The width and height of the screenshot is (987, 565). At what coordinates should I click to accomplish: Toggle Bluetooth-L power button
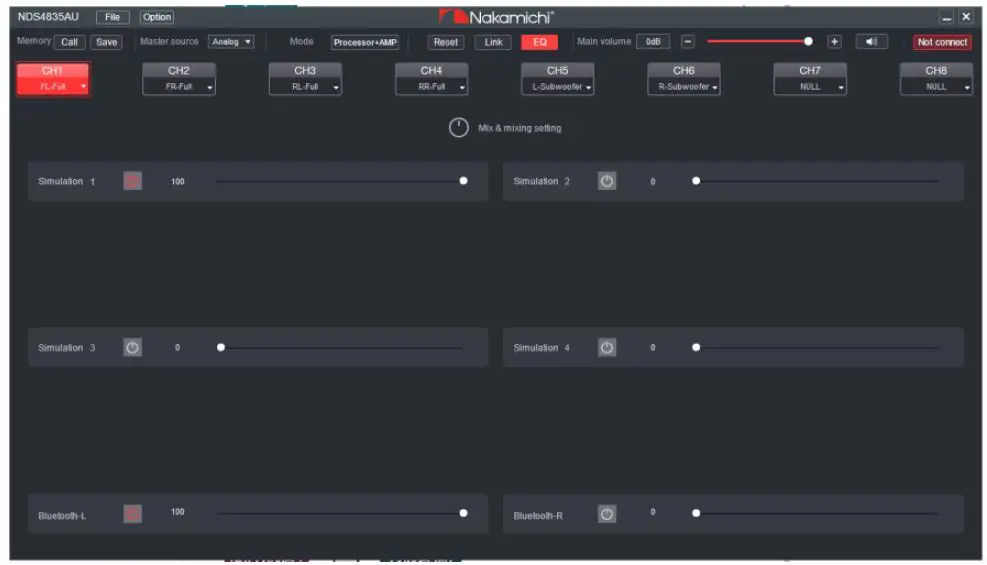132,513
